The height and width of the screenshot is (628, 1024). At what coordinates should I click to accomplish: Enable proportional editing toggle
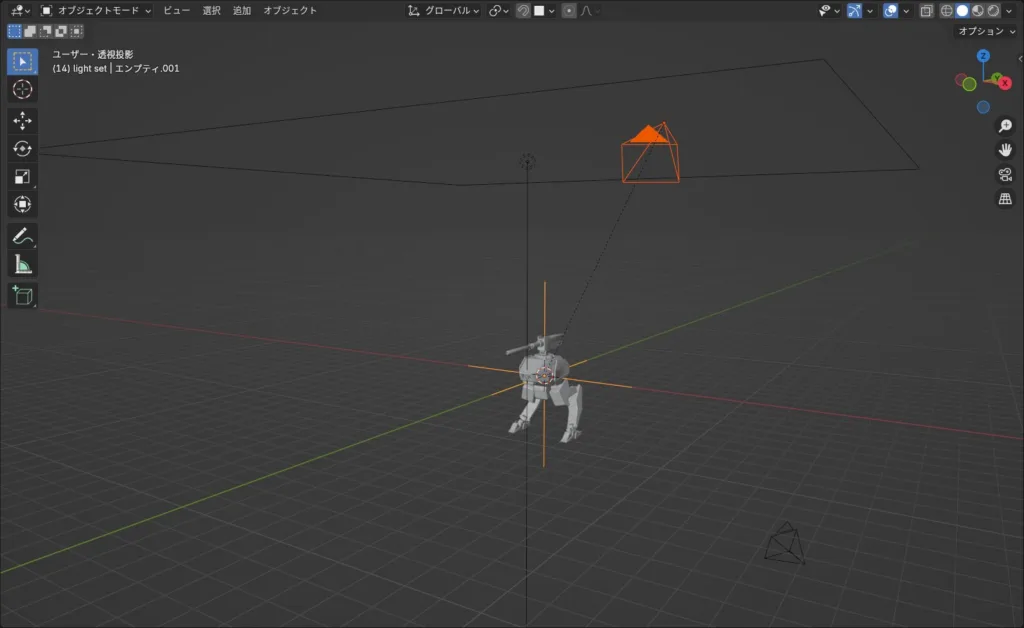click(569, 11)
